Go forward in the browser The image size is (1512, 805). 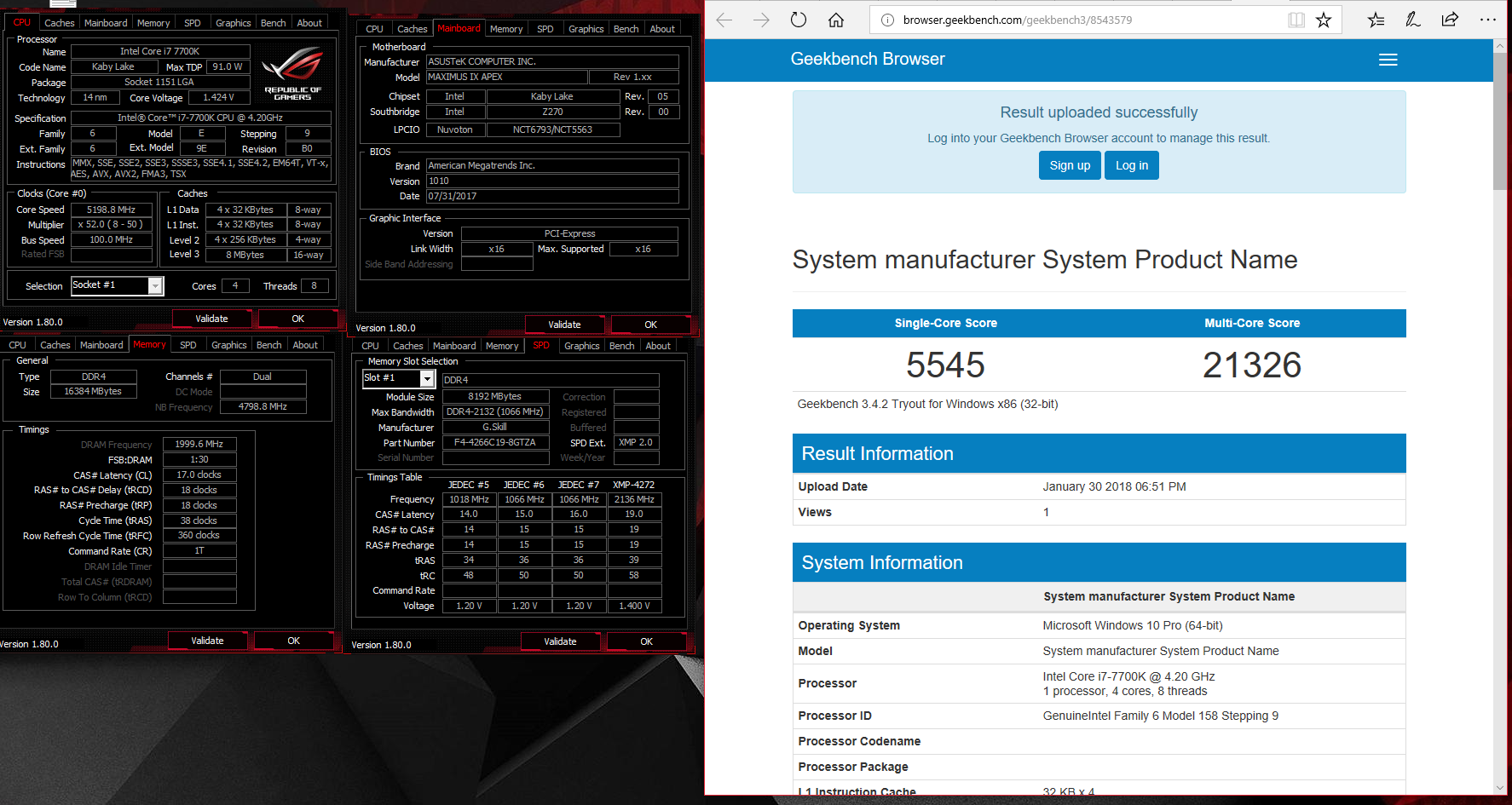point(761,20)
